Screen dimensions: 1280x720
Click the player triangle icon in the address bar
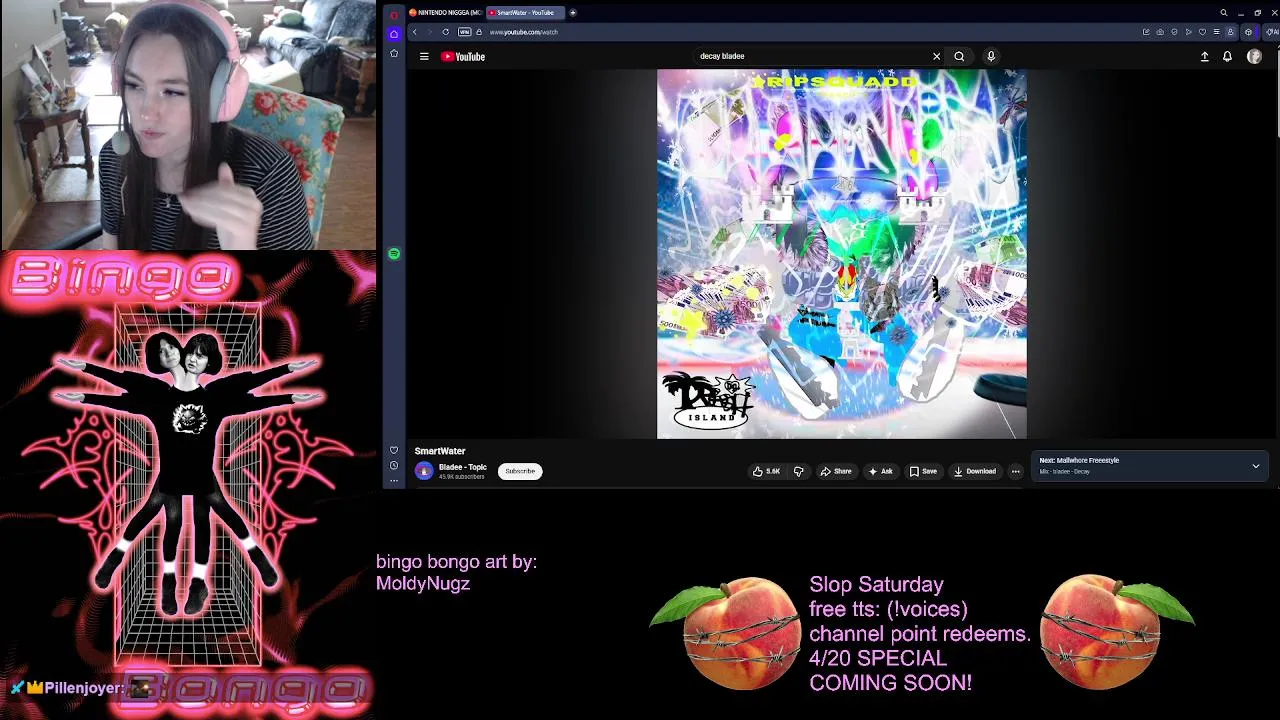pyautogui.click(x=1188, y=32)
